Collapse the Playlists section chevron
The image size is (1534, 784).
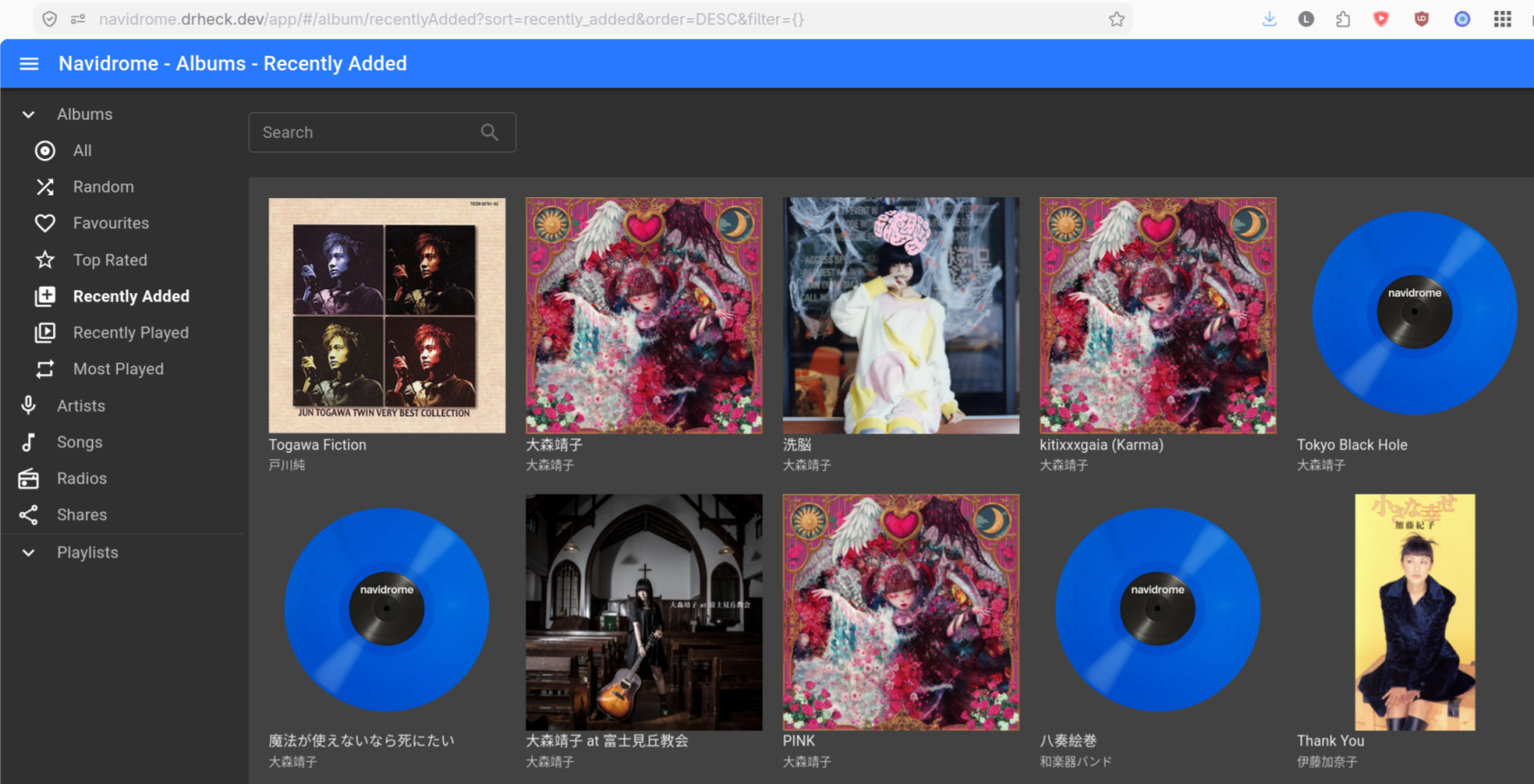click(x=28, y=553)
